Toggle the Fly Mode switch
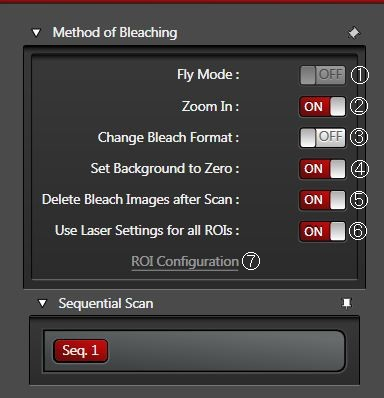Screen dimensions: 384x398 tap(322, 75)
